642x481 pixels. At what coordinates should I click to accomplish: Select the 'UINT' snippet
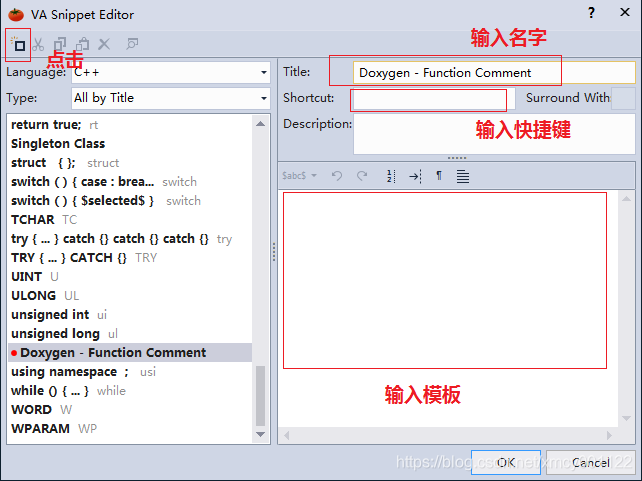(130, 277)
